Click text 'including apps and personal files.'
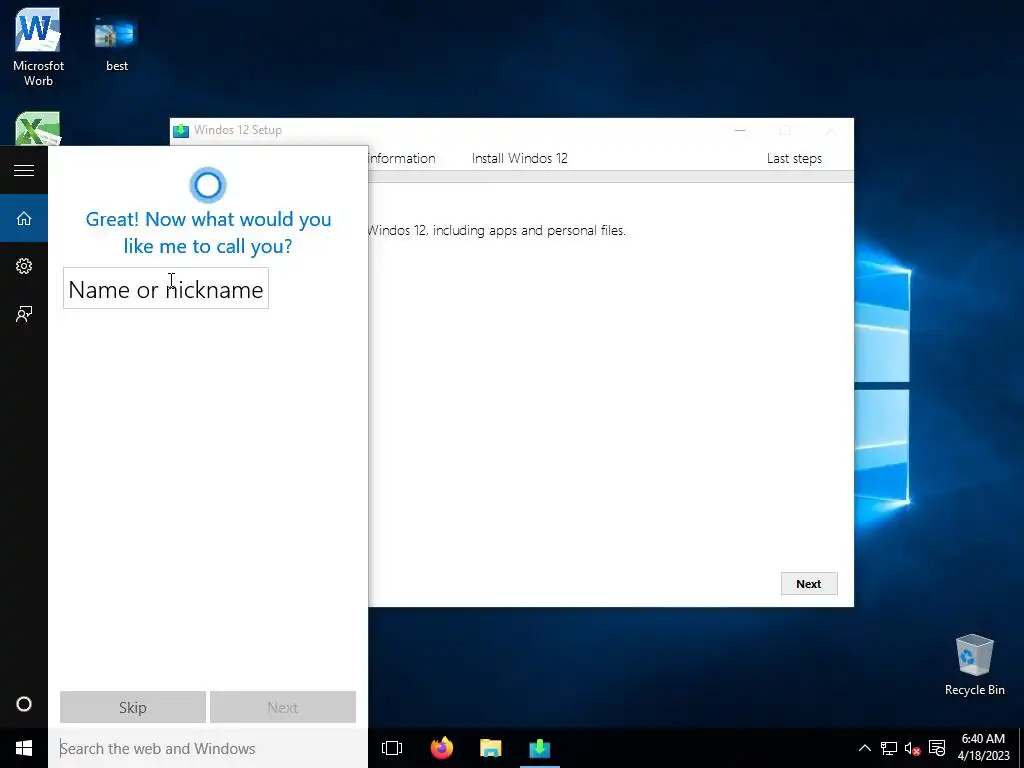The height and width of the screenshot is (768, 1024). click(x=529, y=231)
